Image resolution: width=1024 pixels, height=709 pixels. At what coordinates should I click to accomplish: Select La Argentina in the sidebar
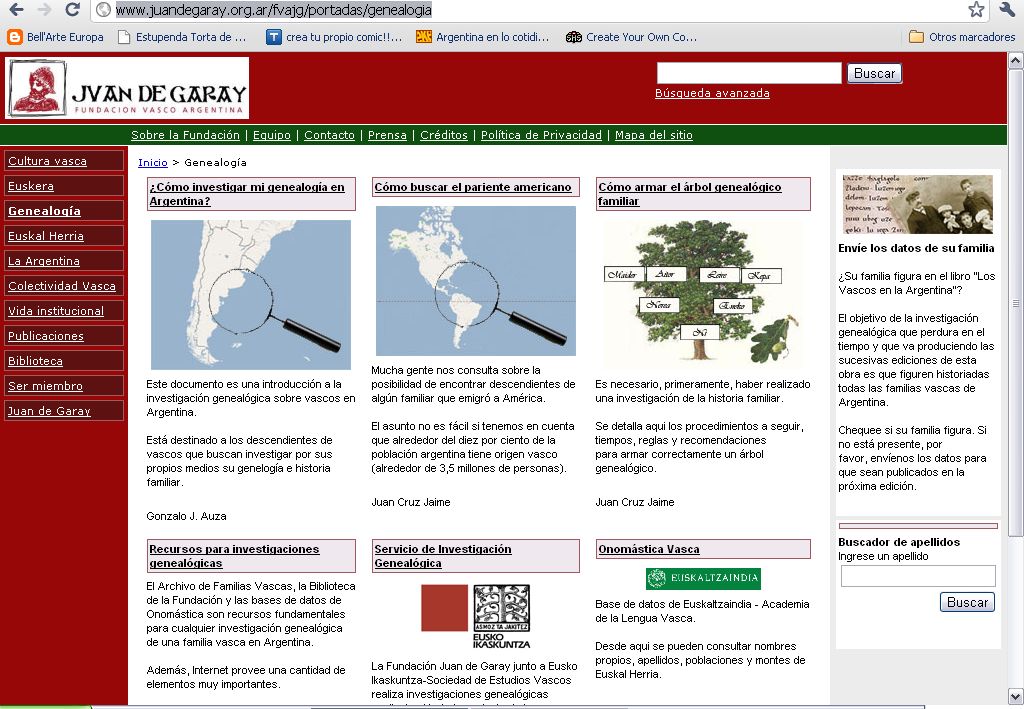(64, 260)
